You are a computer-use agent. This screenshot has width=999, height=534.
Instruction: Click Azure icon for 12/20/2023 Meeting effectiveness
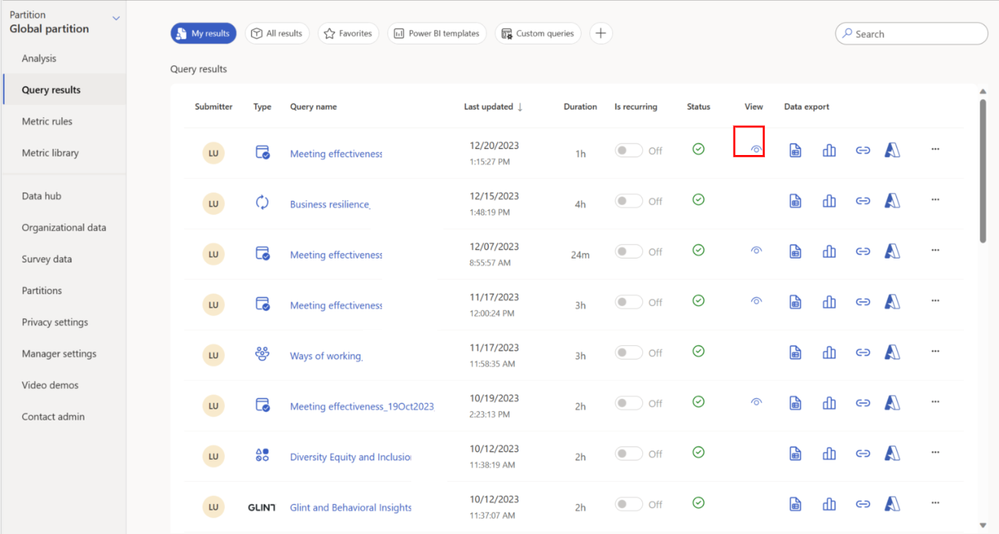click(x=893, y=150)
